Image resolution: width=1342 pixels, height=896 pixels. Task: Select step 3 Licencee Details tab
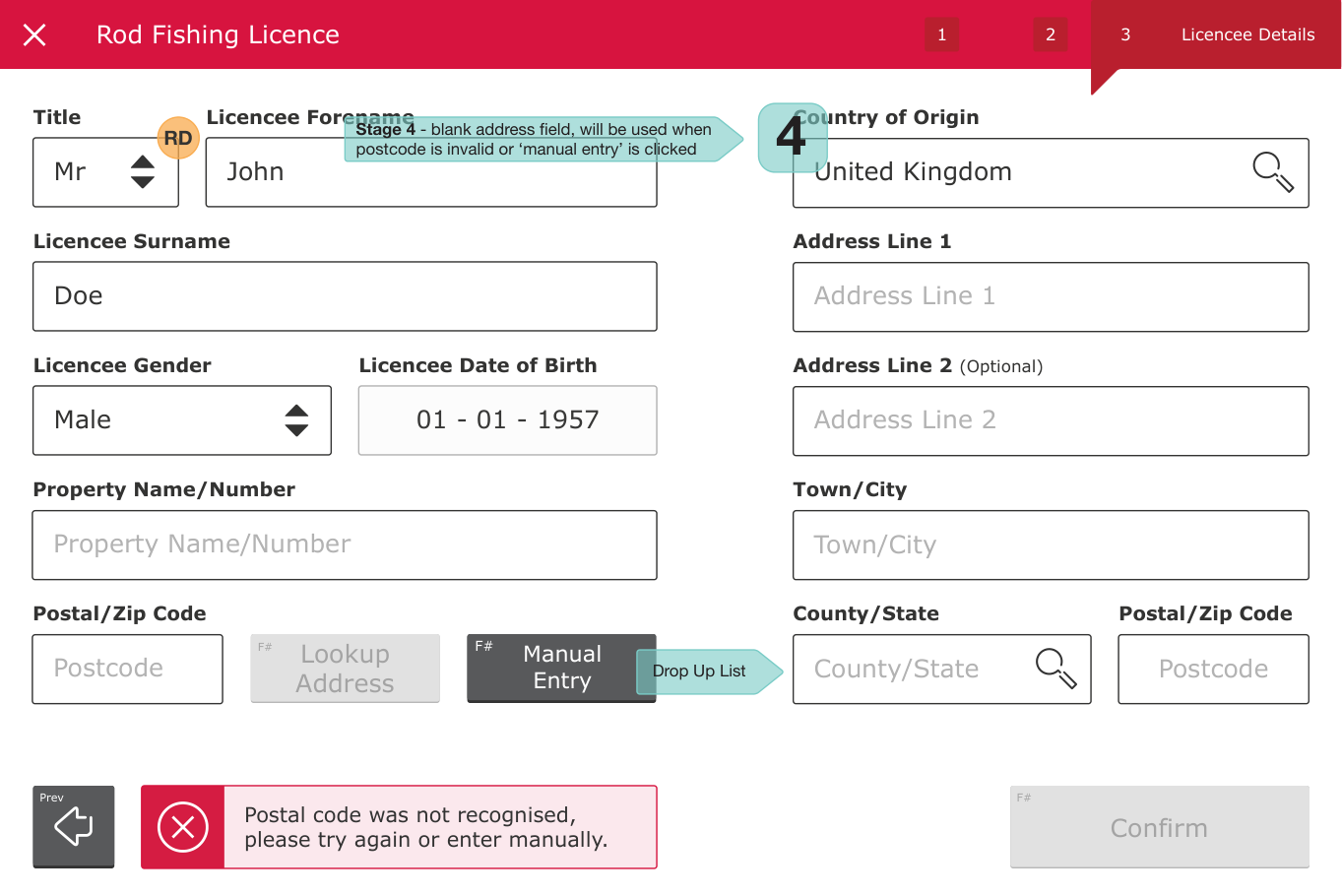(x=1216, y=34)
